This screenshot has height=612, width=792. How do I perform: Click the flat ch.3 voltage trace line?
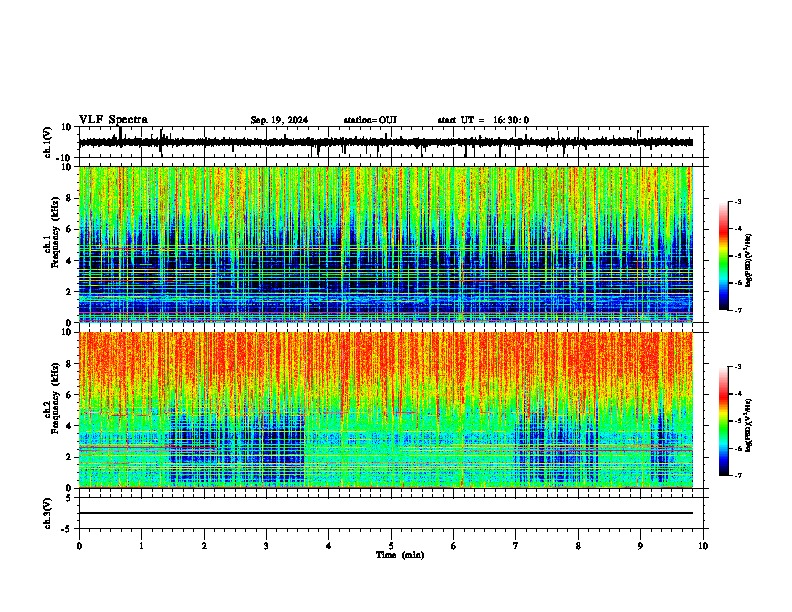tap(386, 513)
